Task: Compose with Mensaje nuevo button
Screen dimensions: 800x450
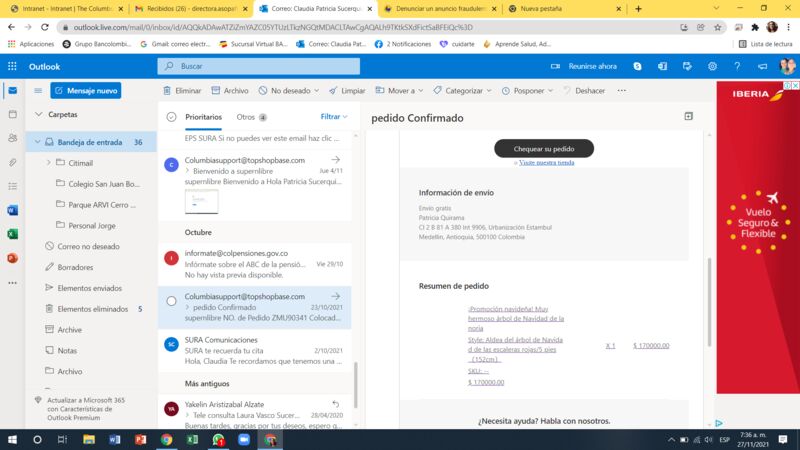Action: [86, 91]
